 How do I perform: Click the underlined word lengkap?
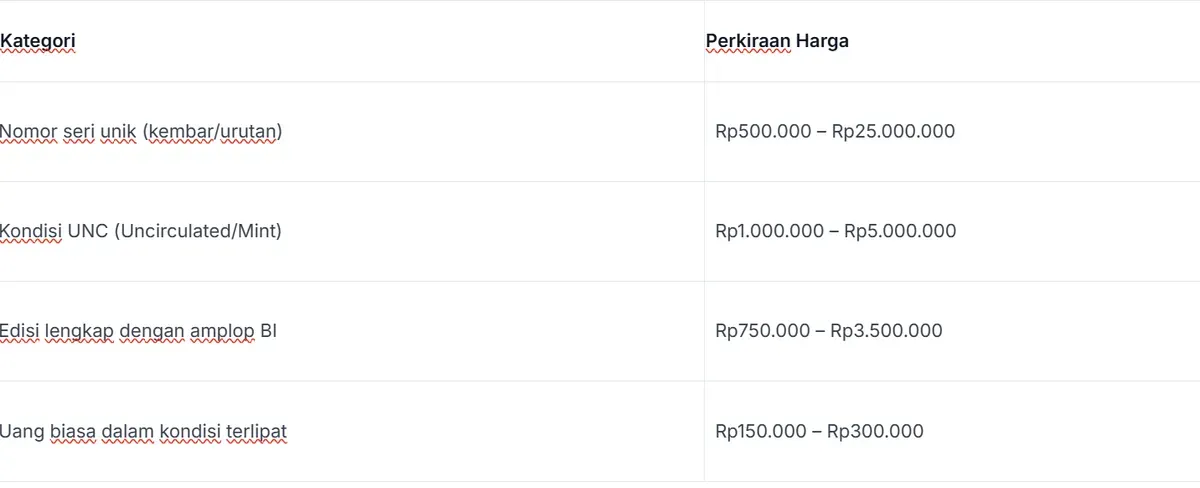[x=79, y=331]
